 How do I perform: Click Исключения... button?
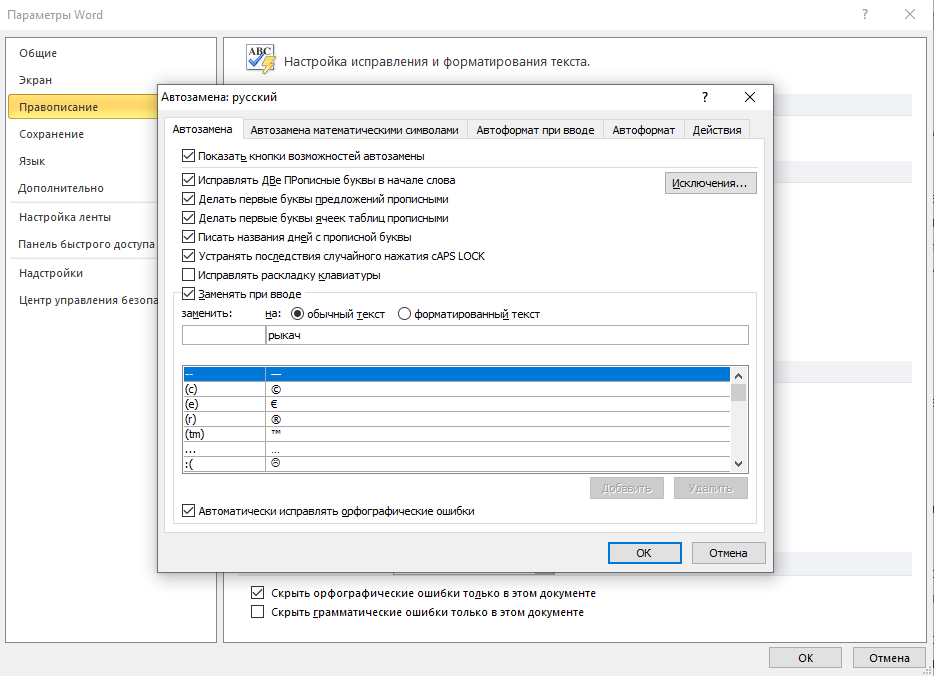coord(710,183)
